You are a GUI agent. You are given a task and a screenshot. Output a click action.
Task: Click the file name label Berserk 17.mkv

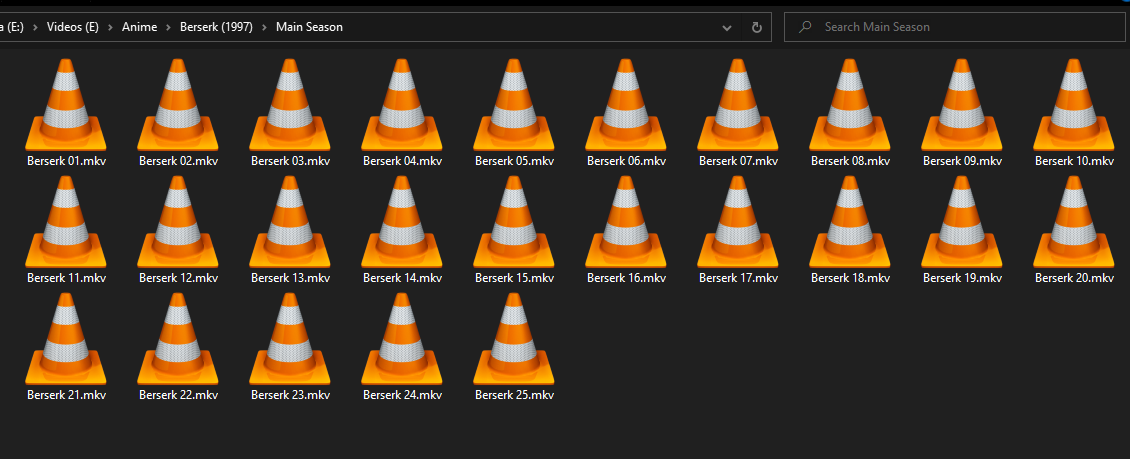coord(739,277)
